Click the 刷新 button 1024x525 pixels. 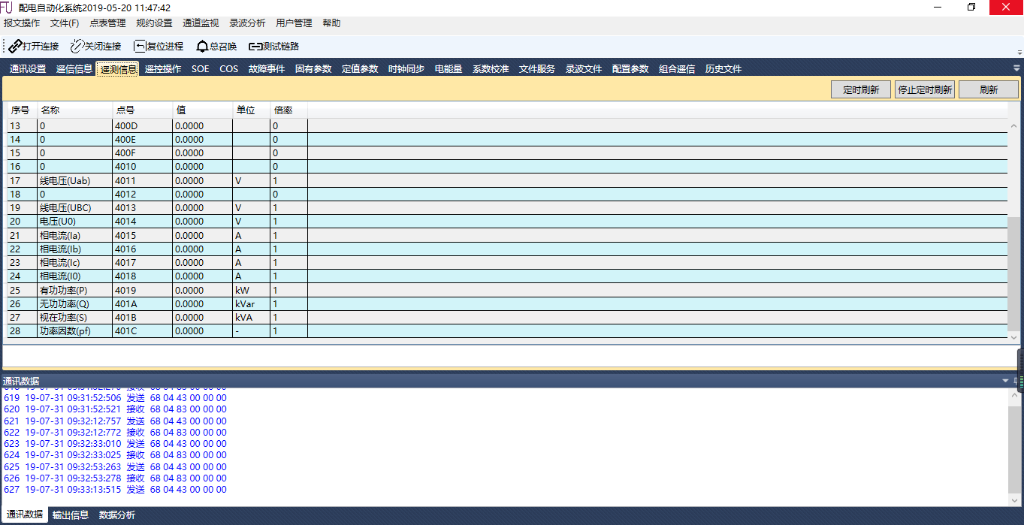point(989,89)
